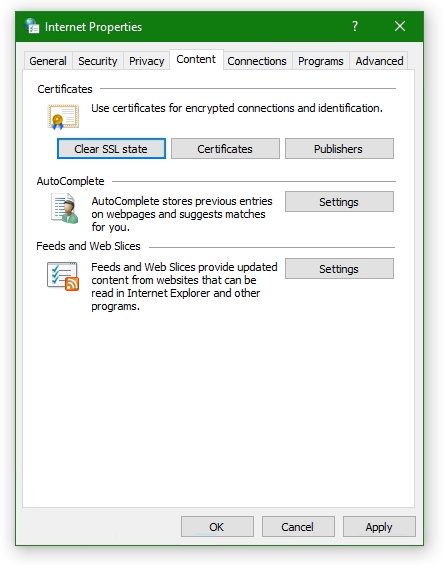Screen dimensions: 444x565
Task: Confirm with the OK button
Action: (x=217, y=527)
